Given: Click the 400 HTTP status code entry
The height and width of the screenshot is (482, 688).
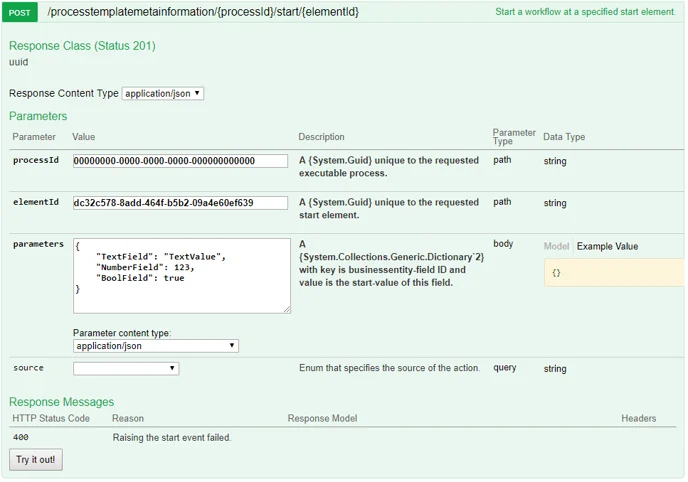Looking at the screenshot, I should pos(21,438).
